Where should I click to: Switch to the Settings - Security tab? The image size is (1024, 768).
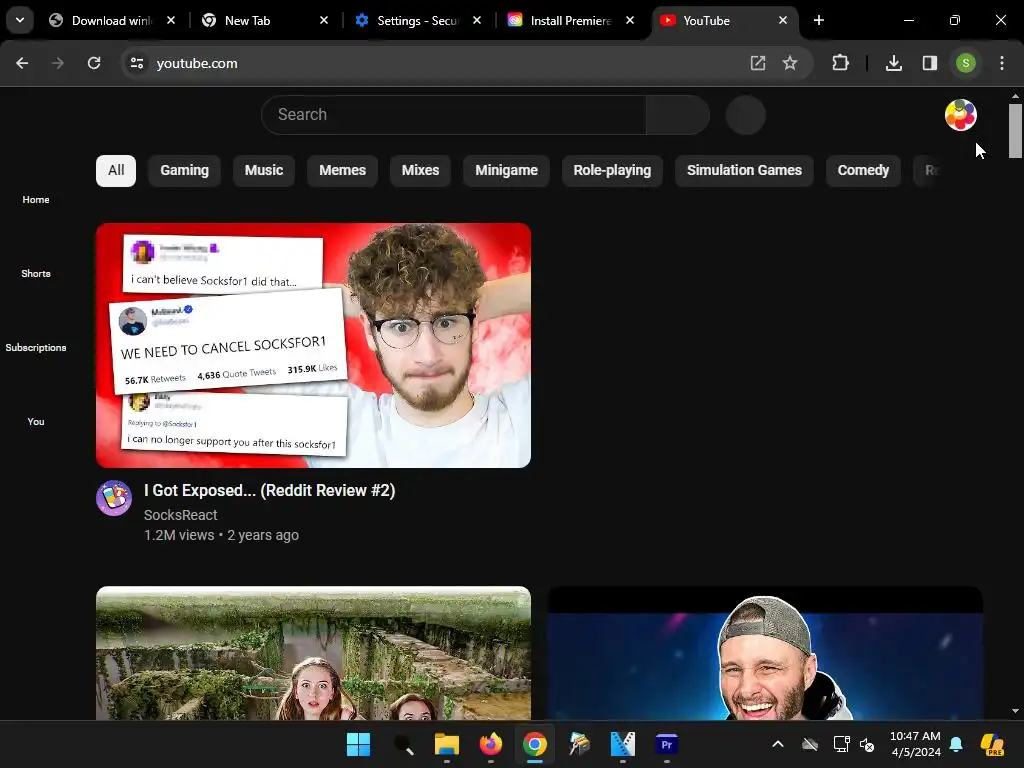point(418,20)
